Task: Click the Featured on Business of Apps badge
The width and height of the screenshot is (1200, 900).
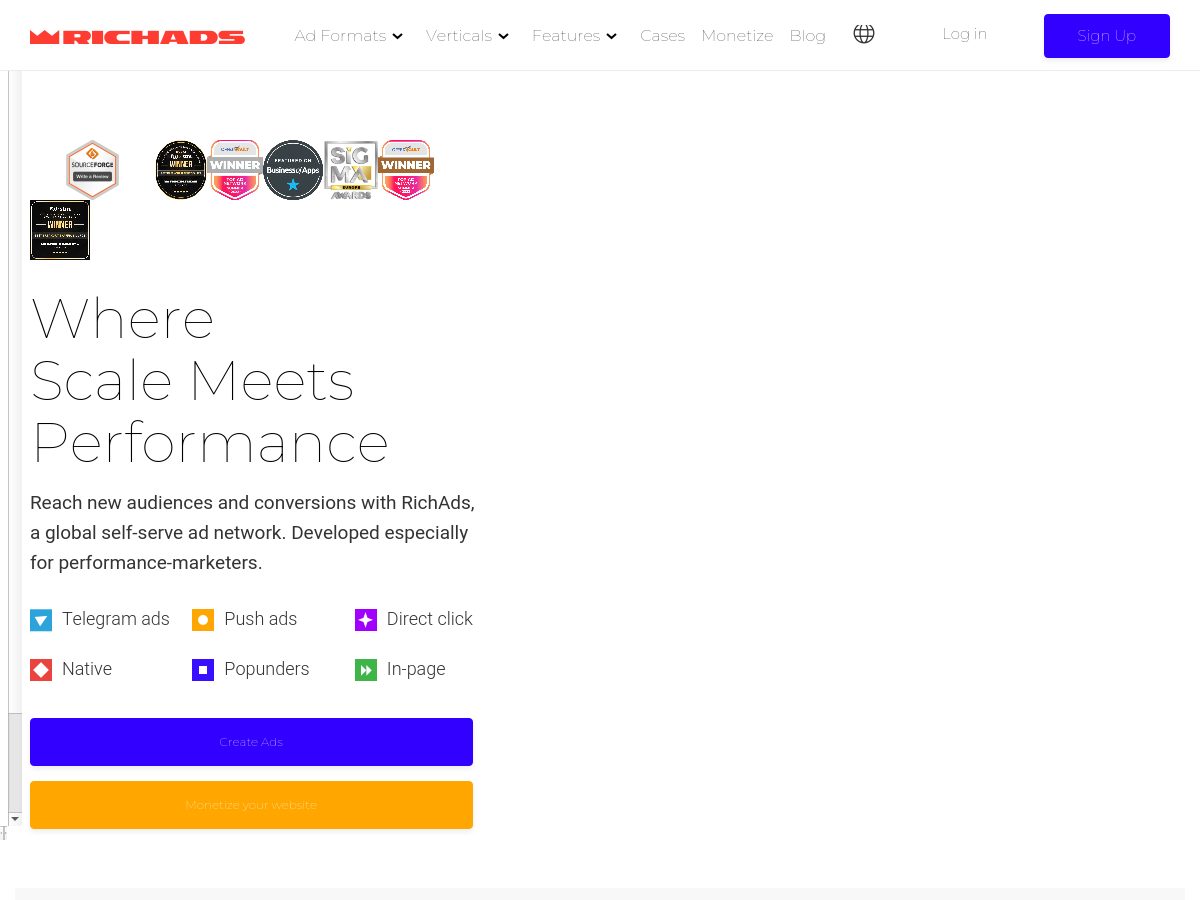Action: pos(292,169)
